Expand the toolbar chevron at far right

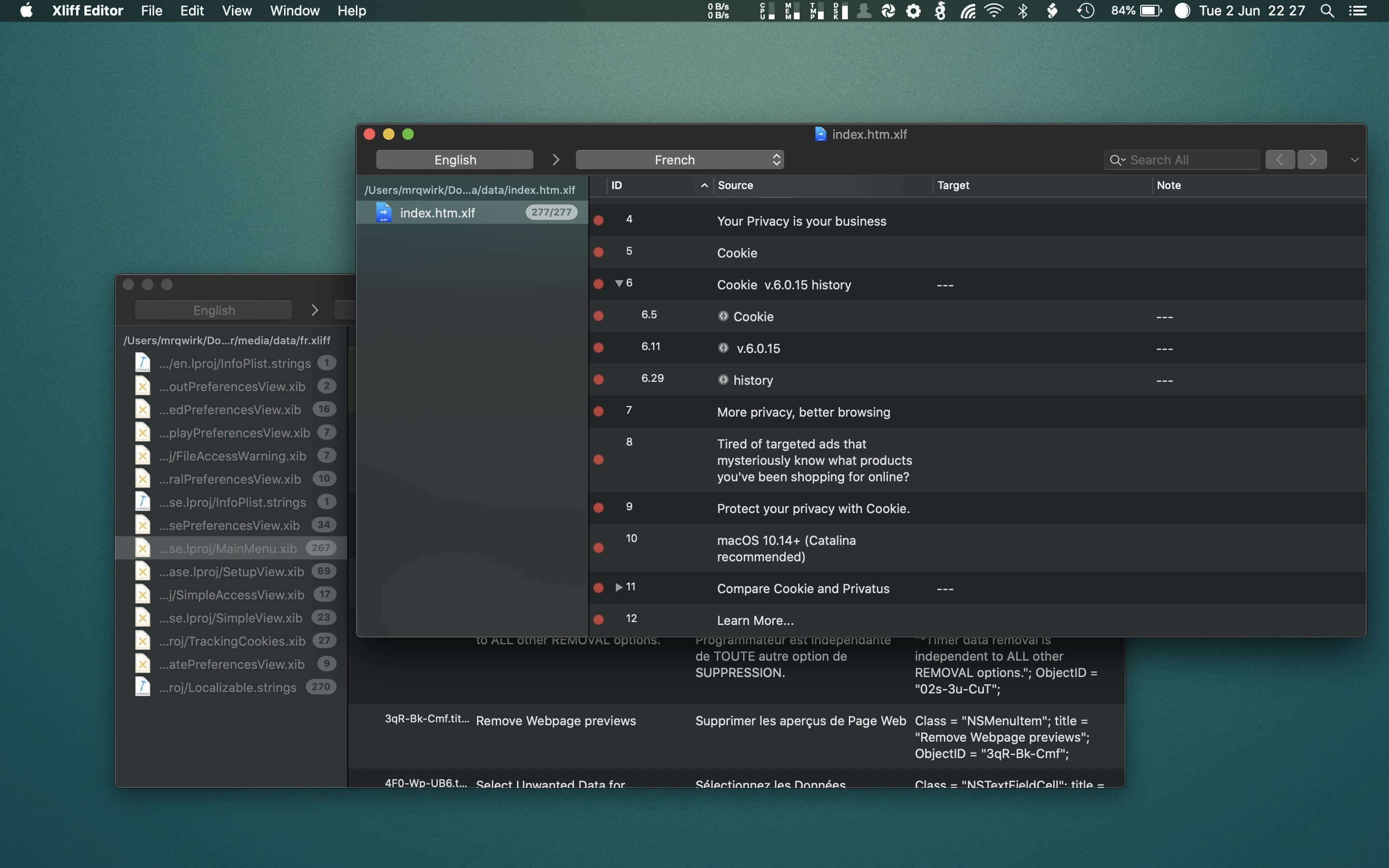(1355, 160)
